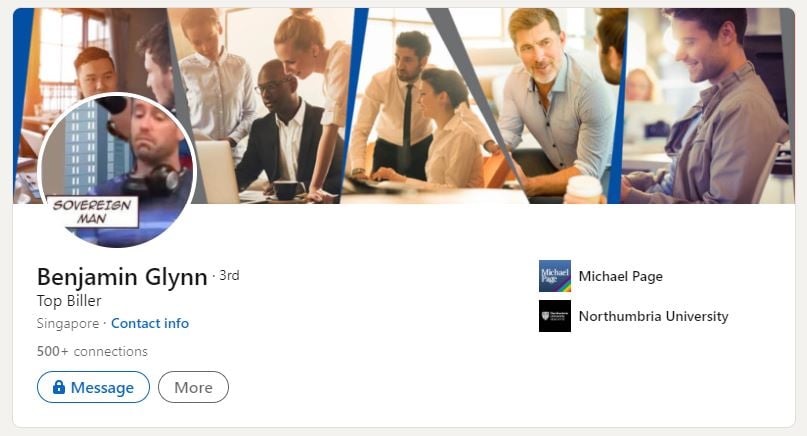Click the Northumbria University name text

click(x=653, y=316)
